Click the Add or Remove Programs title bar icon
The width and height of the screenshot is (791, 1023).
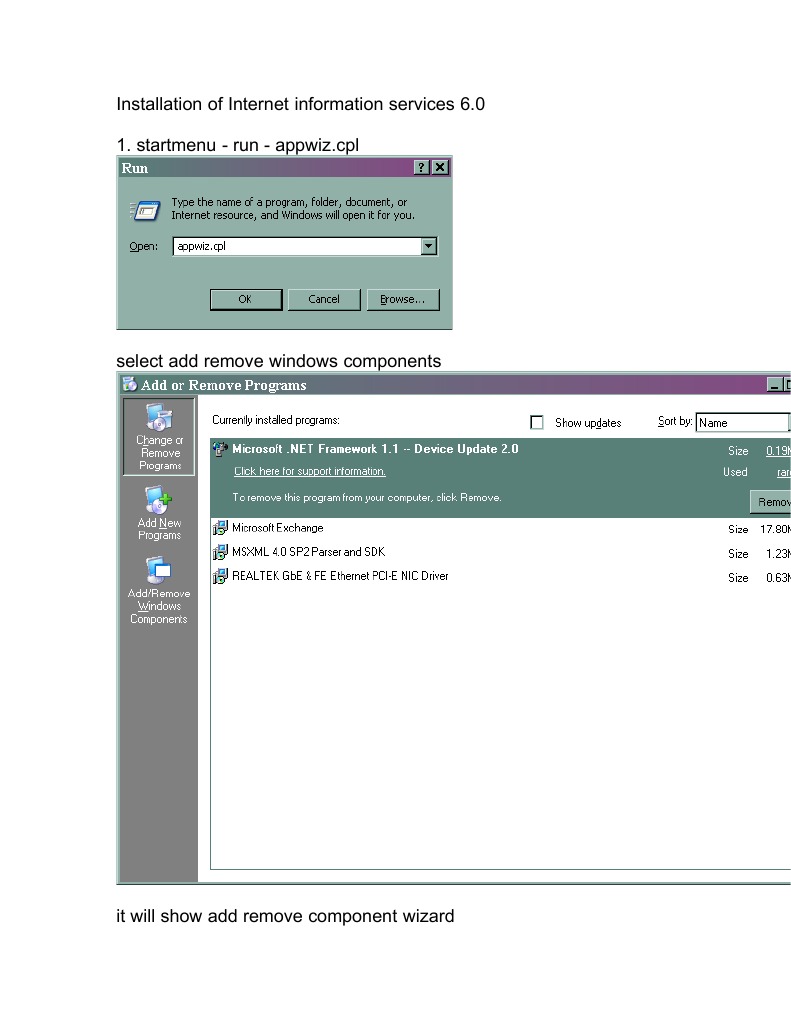(130, 384)
